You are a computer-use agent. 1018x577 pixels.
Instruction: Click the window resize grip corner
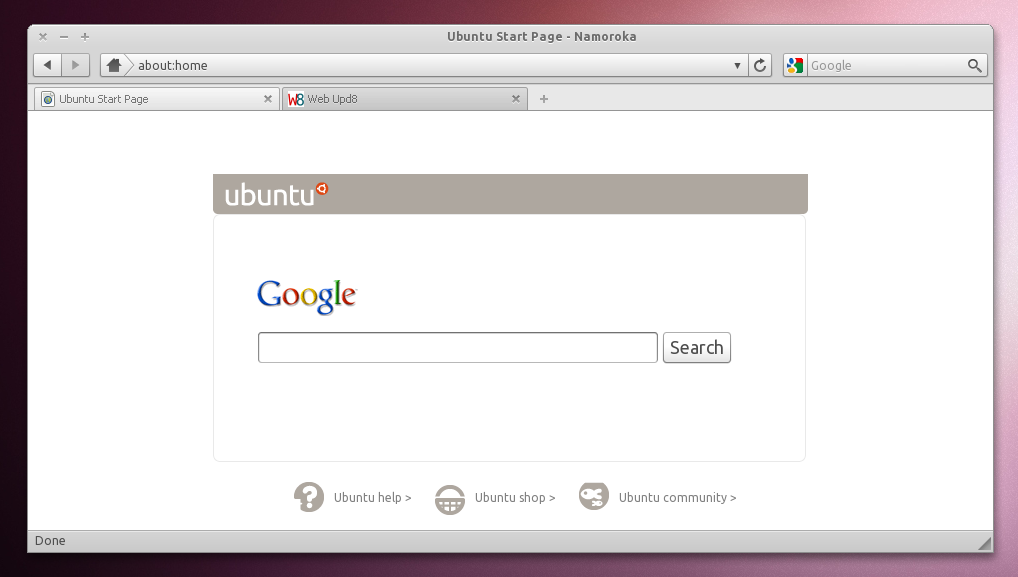pos(985,543)
